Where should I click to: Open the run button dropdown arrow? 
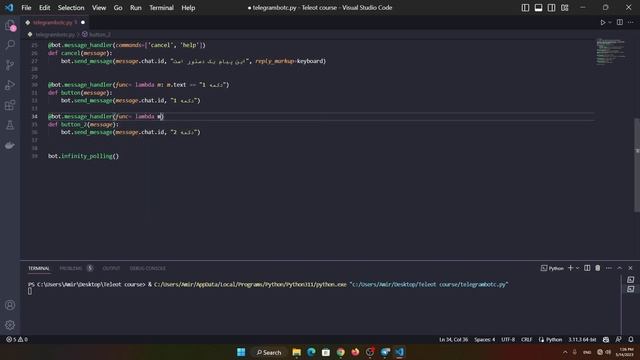[x=610, y=22]
